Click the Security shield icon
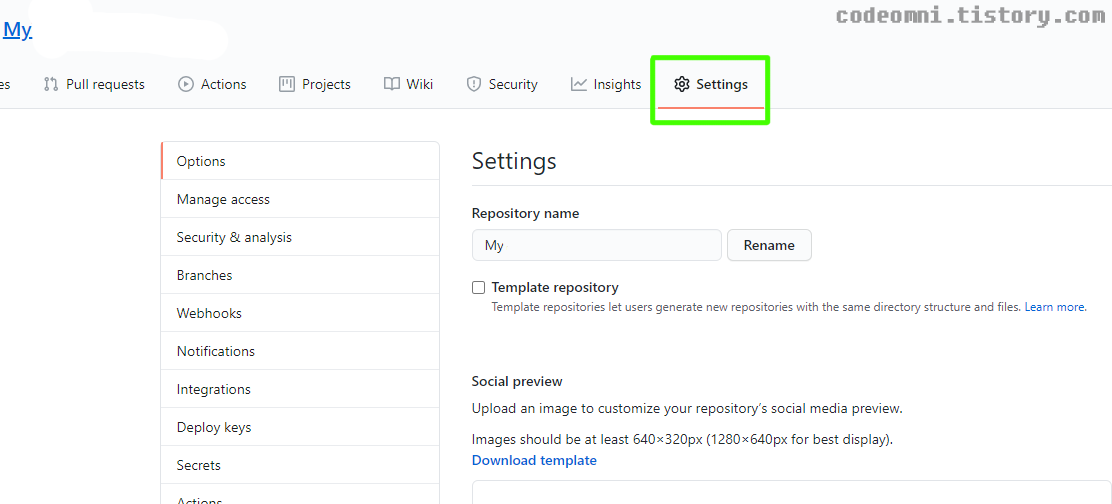 coord(474,84)
